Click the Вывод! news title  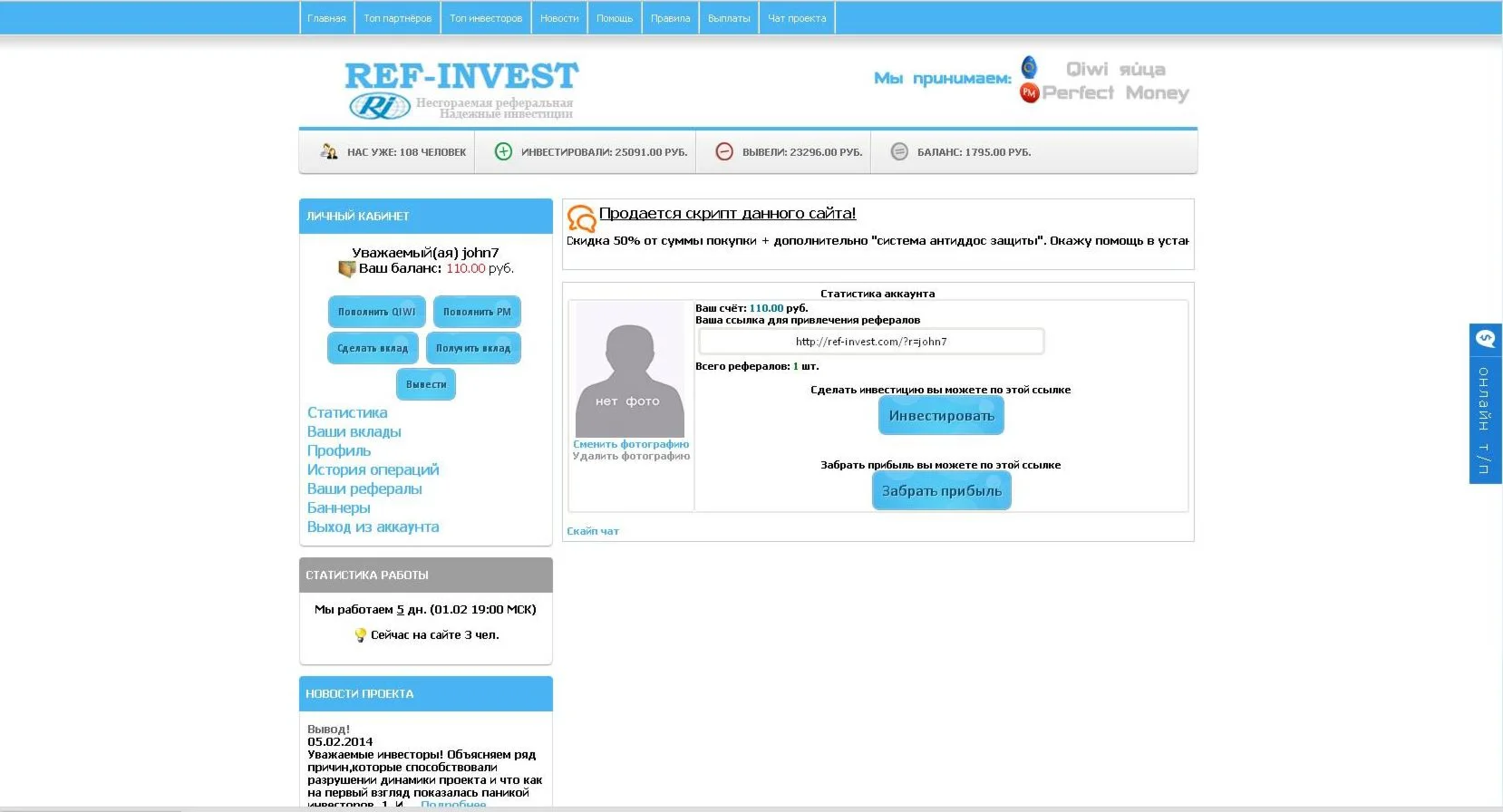pyautogui.click(x=328, y=729)
